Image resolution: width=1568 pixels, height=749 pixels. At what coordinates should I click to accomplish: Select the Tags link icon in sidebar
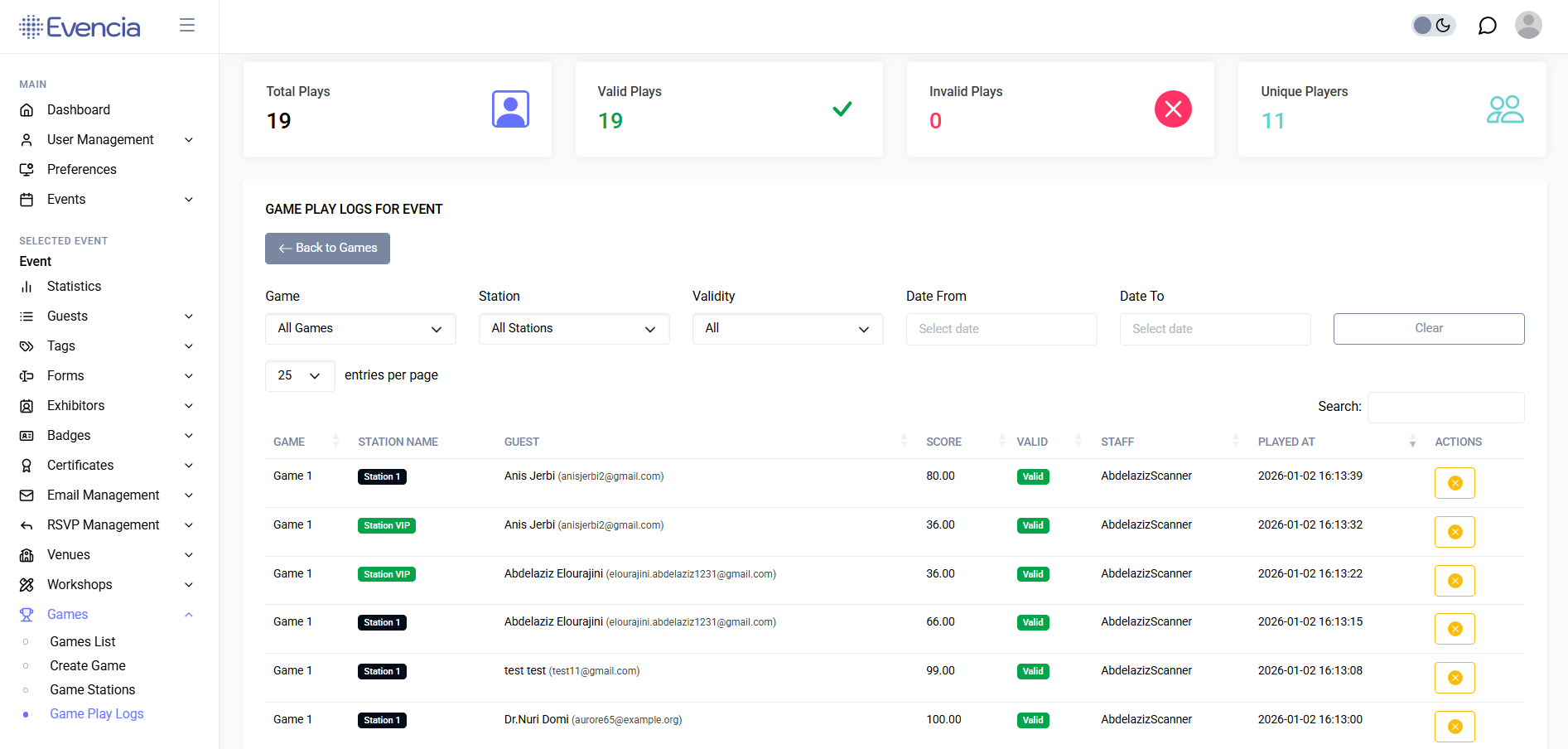(27, 346)
